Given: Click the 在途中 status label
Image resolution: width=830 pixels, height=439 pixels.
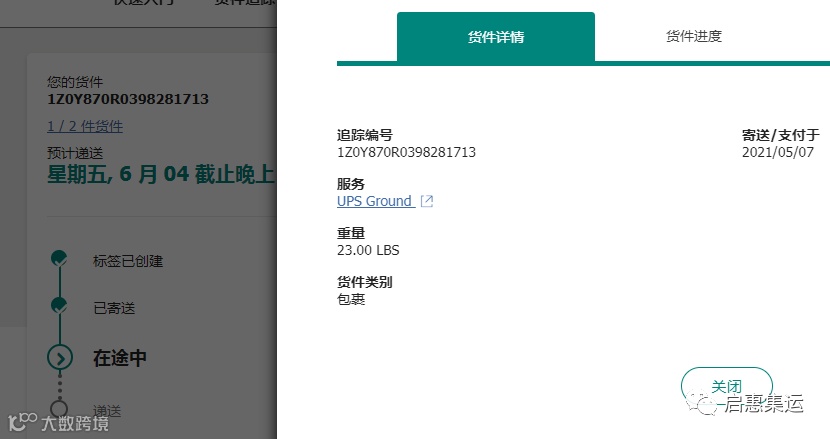Looking at the screenshot, I should coord(120,359).
